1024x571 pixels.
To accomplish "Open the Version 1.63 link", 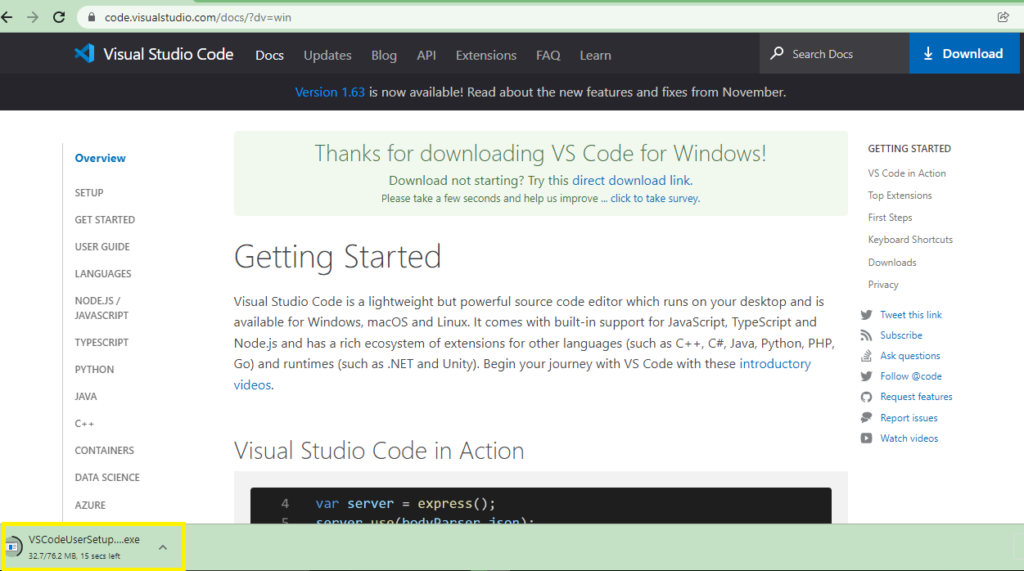I will [330, 92].
